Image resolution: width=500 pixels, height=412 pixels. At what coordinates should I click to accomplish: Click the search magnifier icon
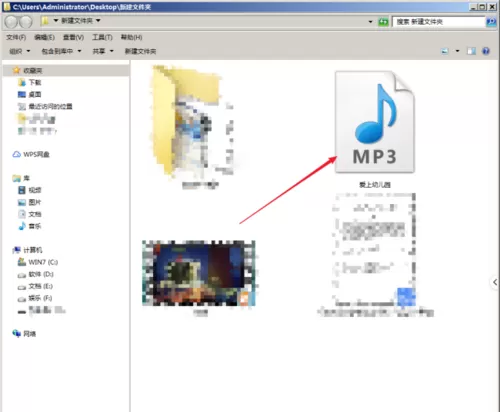(x=491, y=22)
